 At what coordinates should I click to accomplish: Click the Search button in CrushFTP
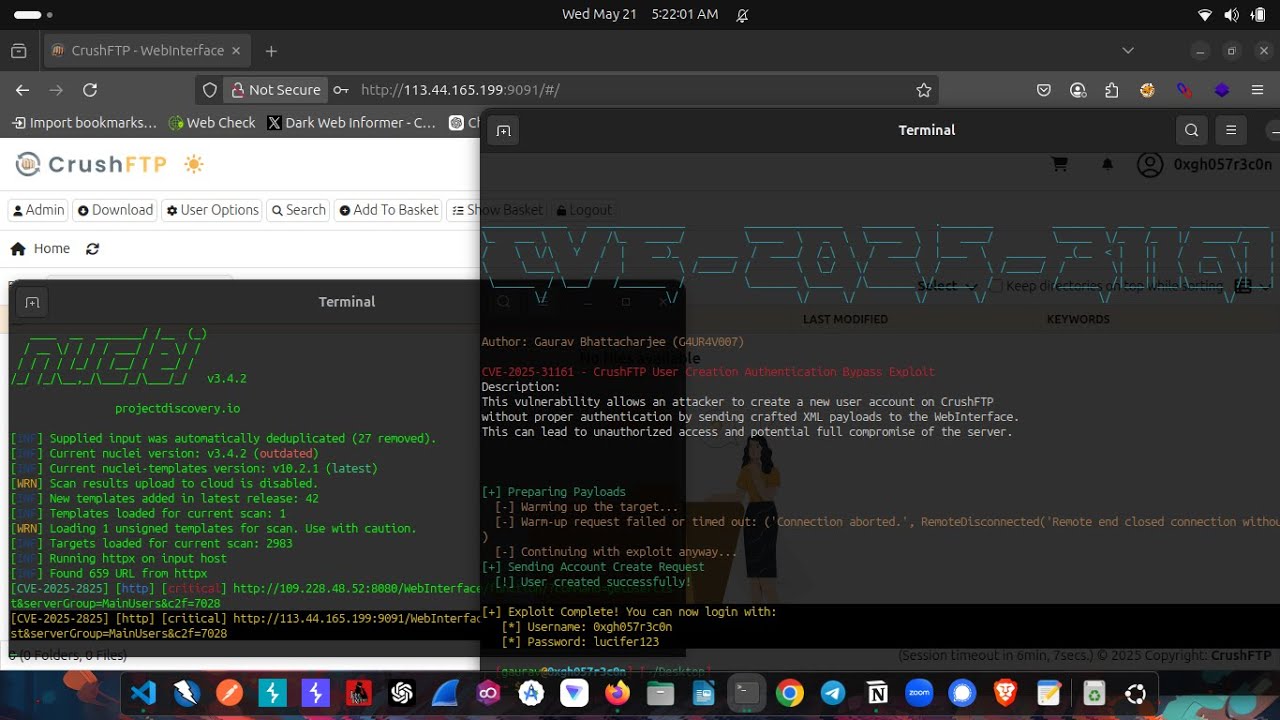[x=298, y=210]
